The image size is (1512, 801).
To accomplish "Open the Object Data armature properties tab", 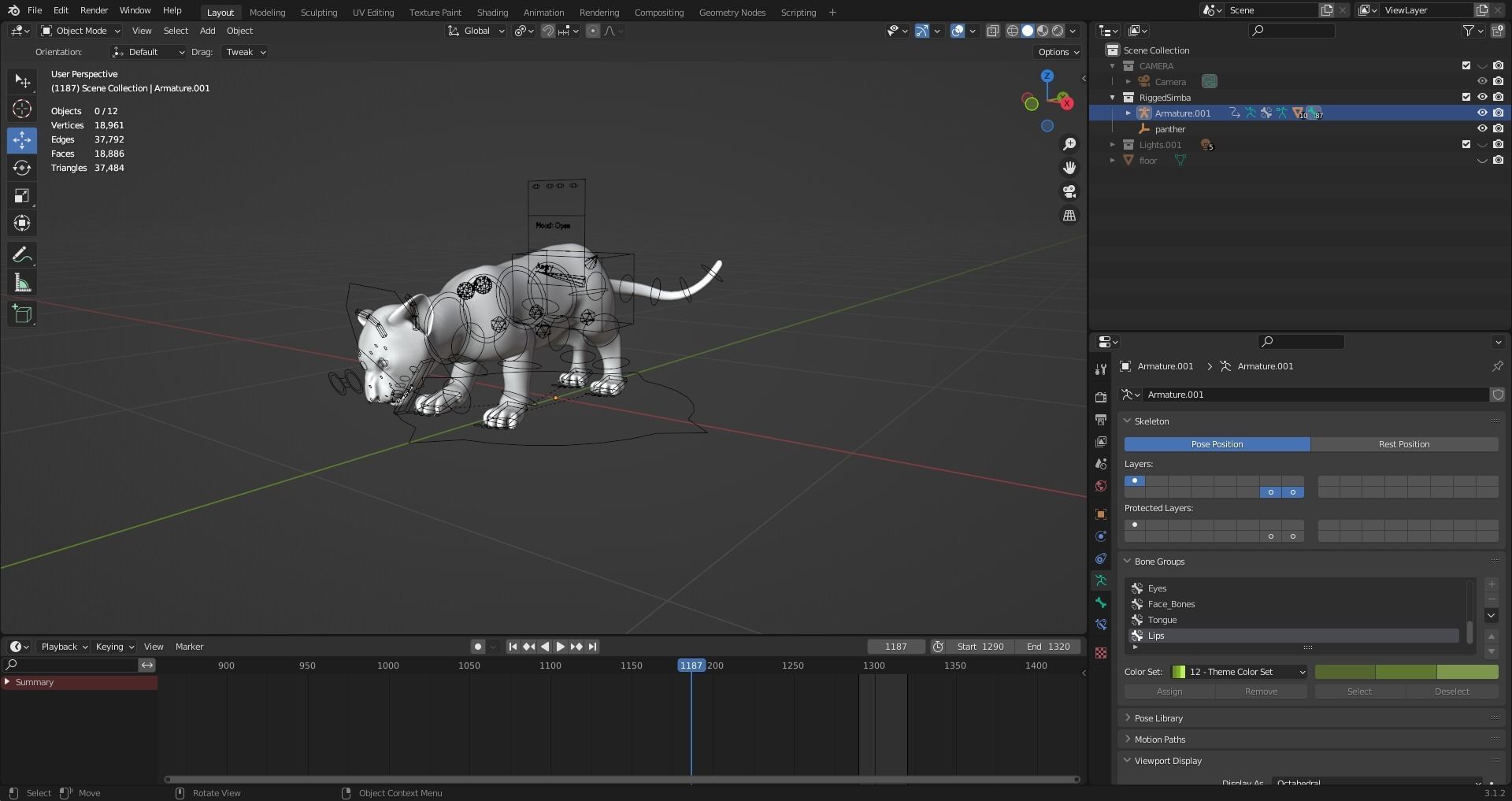I will (x=1101, y=580).
